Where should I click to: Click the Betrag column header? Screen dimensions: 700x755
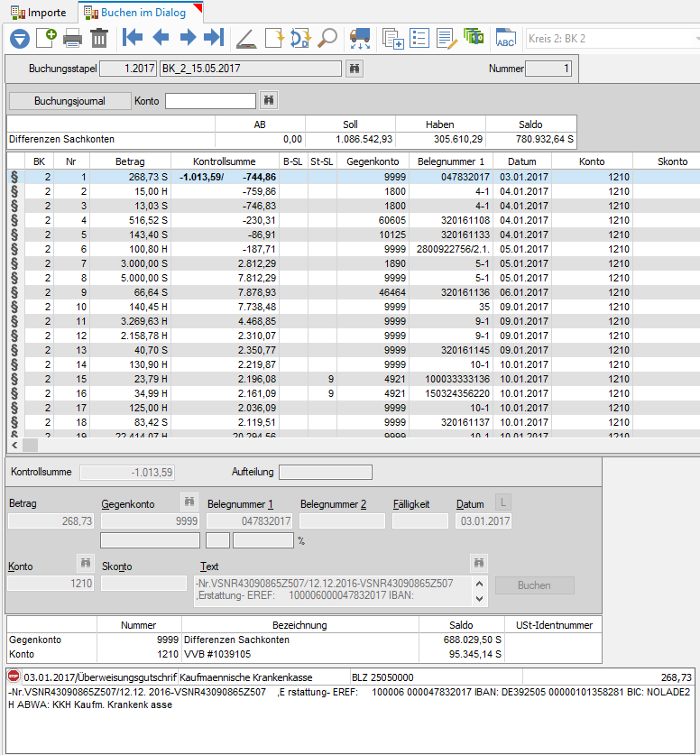tap(130, 162)
